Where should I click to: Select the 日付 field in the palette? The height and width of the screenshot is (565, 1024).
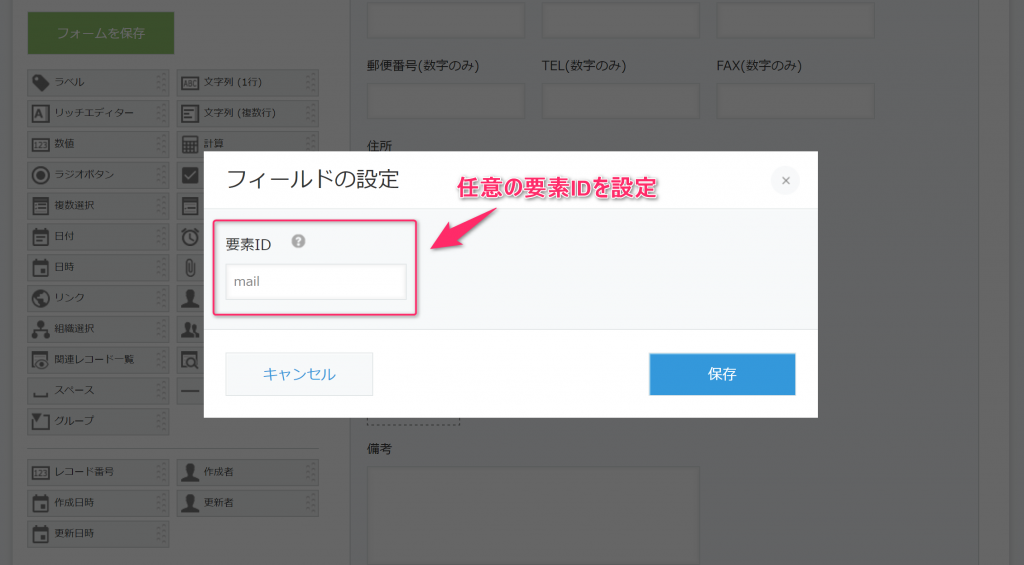click(98, 236)
